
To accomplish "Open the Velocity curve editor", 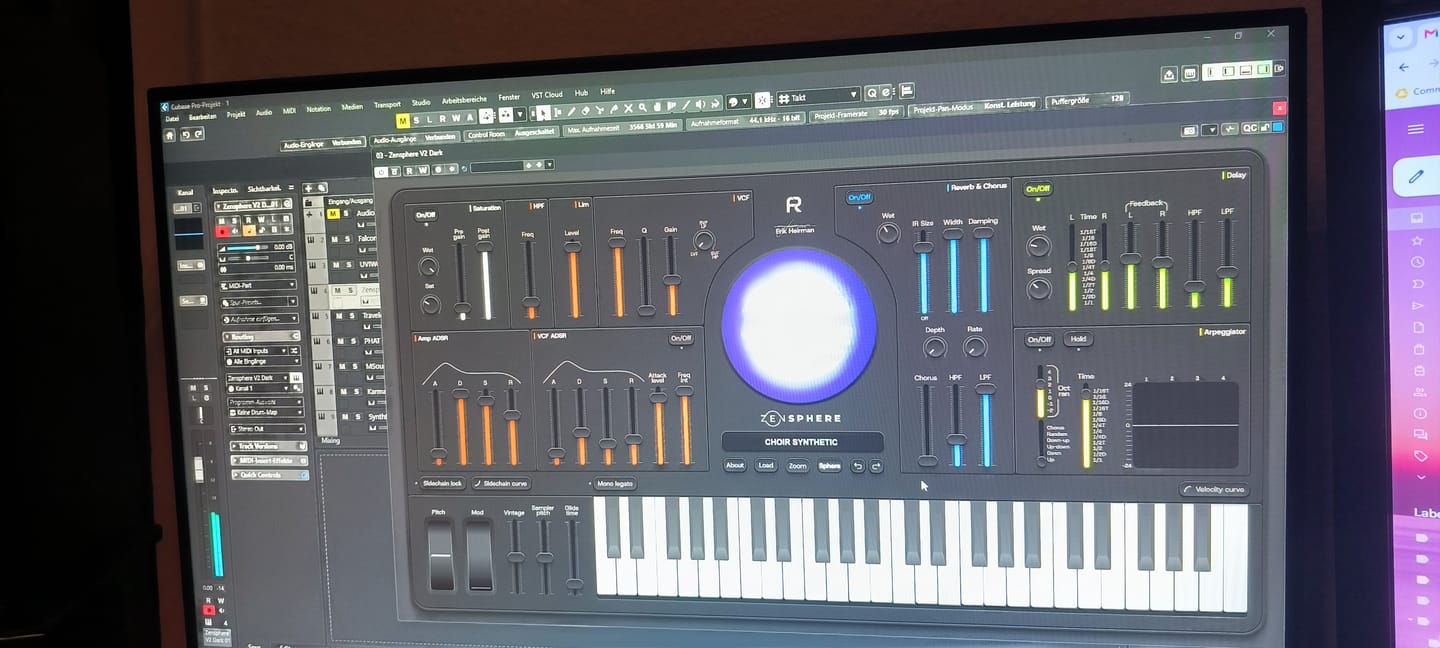I will pos(1214,490).
